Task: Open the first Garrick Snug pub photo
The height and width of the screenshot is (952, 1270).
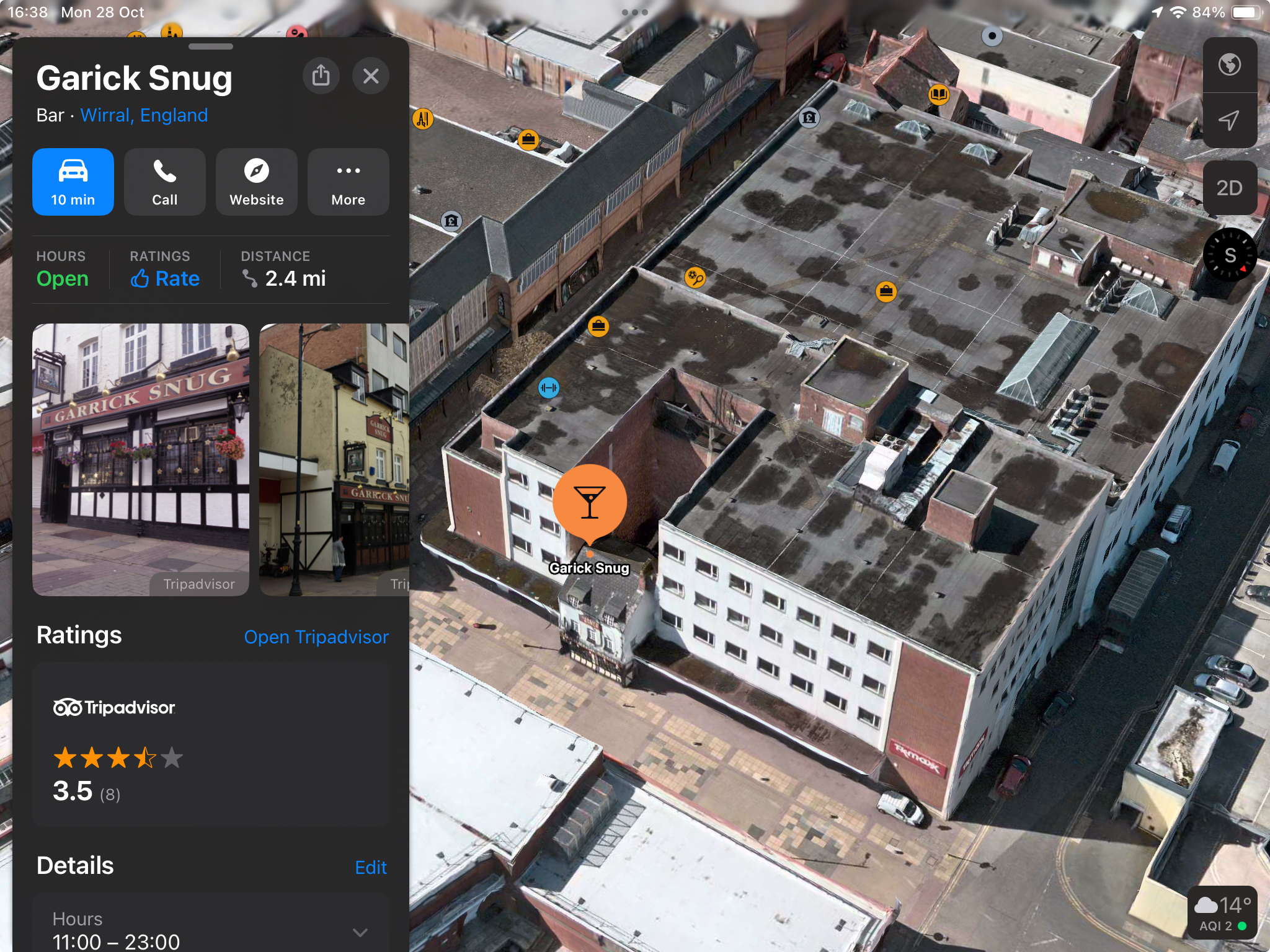Action: pos(141,459)
